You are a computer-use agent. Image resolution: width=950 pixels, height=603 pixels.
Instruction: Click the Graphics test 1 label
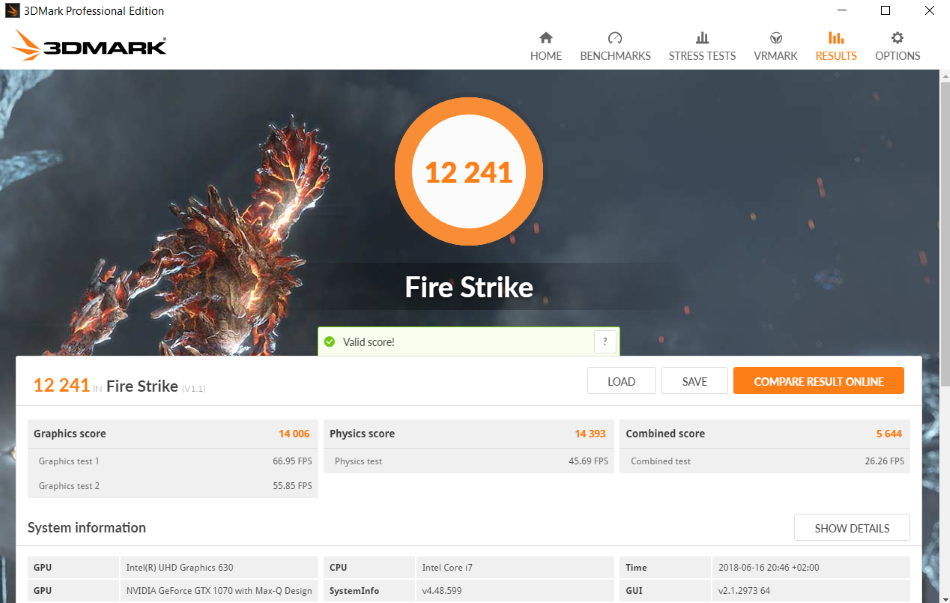point(69,461)
